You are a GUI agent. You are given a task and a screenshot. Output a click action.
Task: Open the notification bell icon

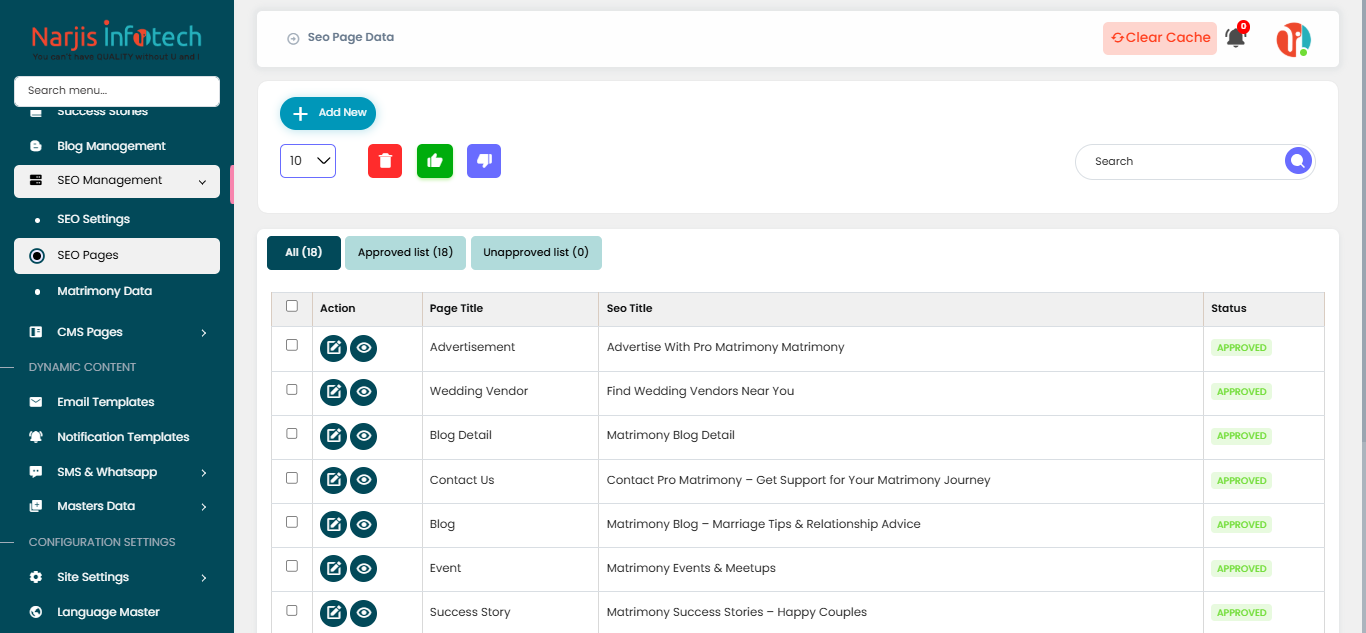[1236, 38]
